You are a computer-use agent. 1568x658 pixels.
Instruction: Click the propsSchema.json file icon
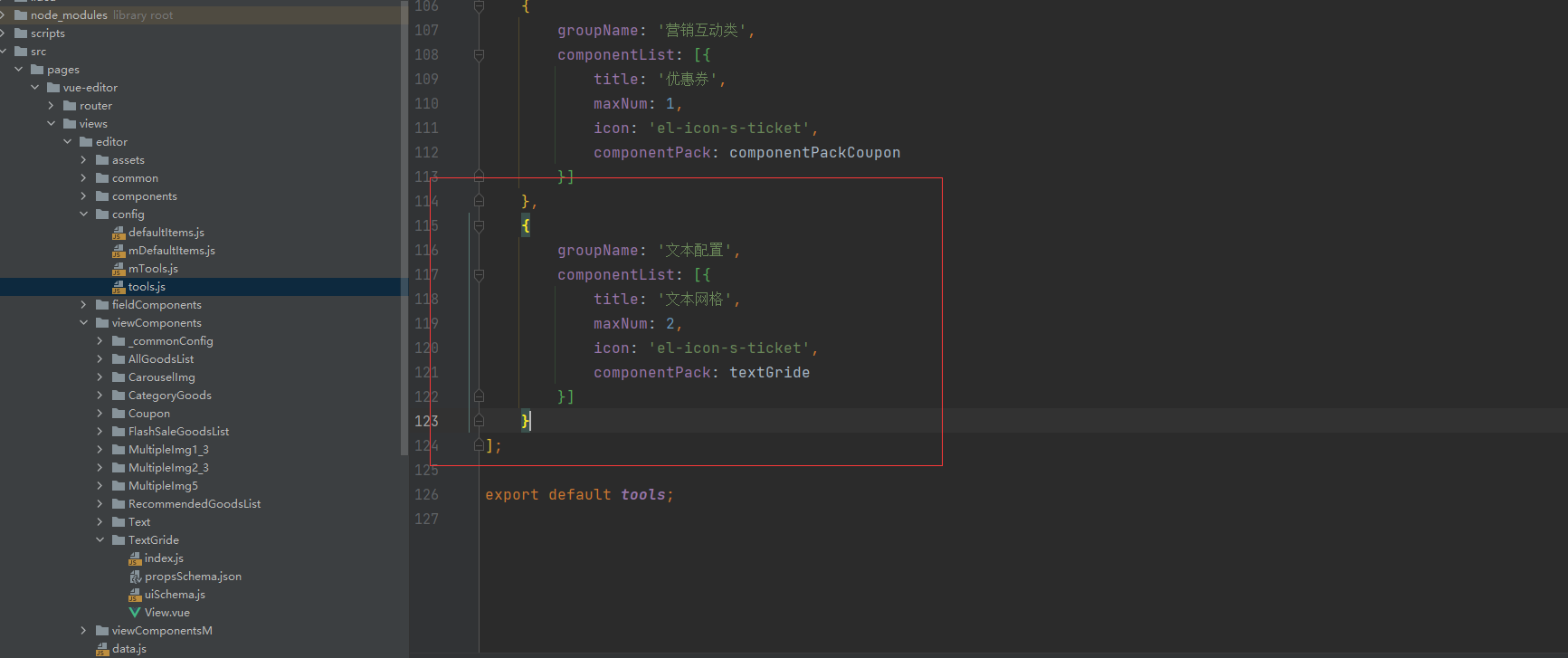135,577
